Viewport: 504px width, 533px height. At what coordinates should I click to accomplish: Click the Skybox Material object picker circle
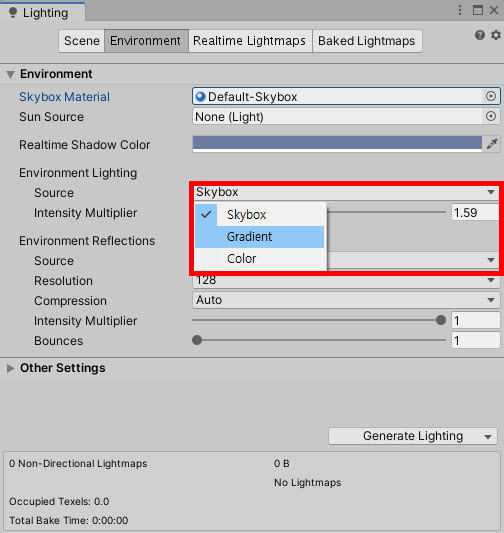tap(490, 97)
